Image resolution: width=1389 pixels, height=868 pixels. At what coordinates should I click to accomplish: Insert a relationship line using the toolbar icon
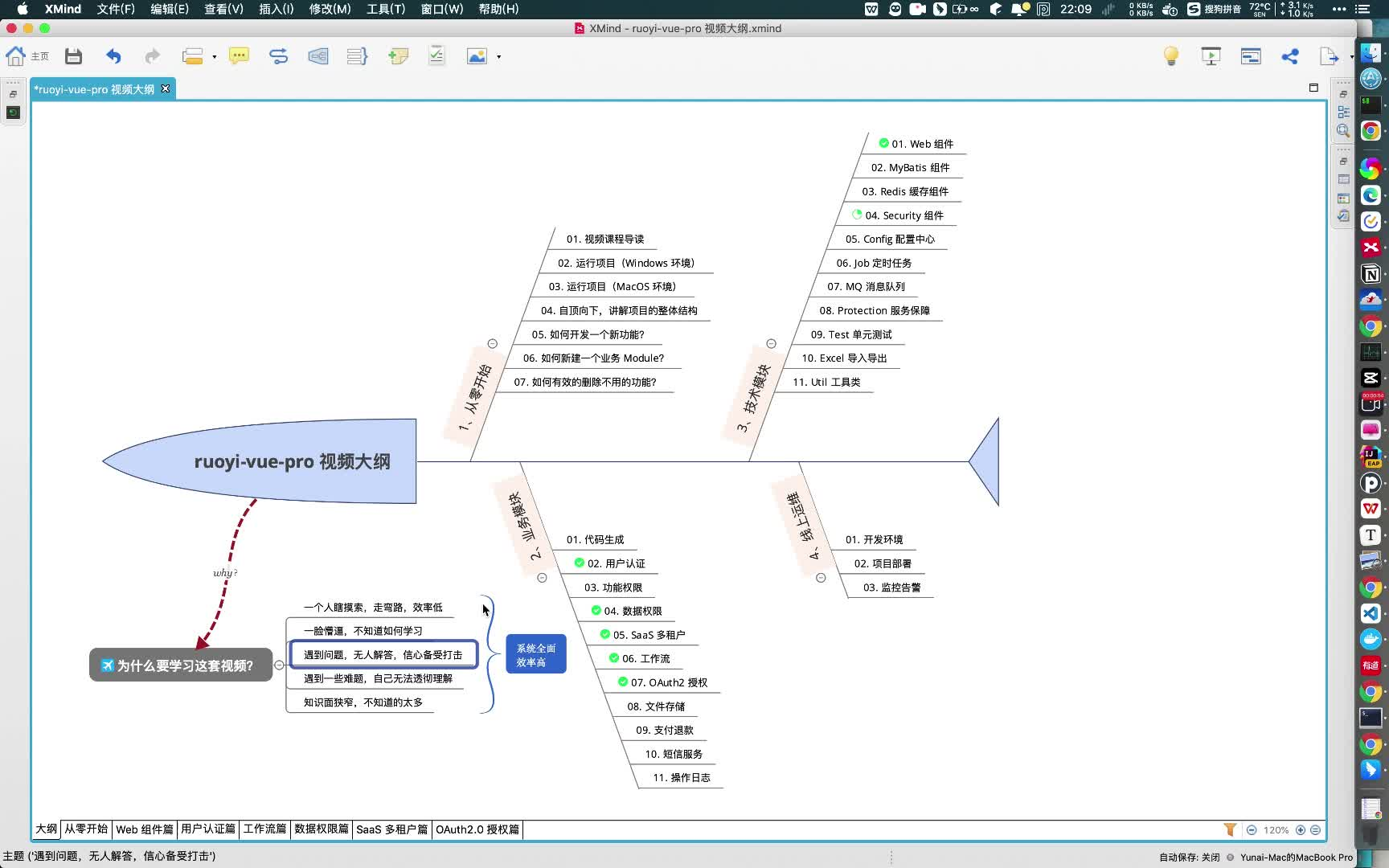pos(278,56)
